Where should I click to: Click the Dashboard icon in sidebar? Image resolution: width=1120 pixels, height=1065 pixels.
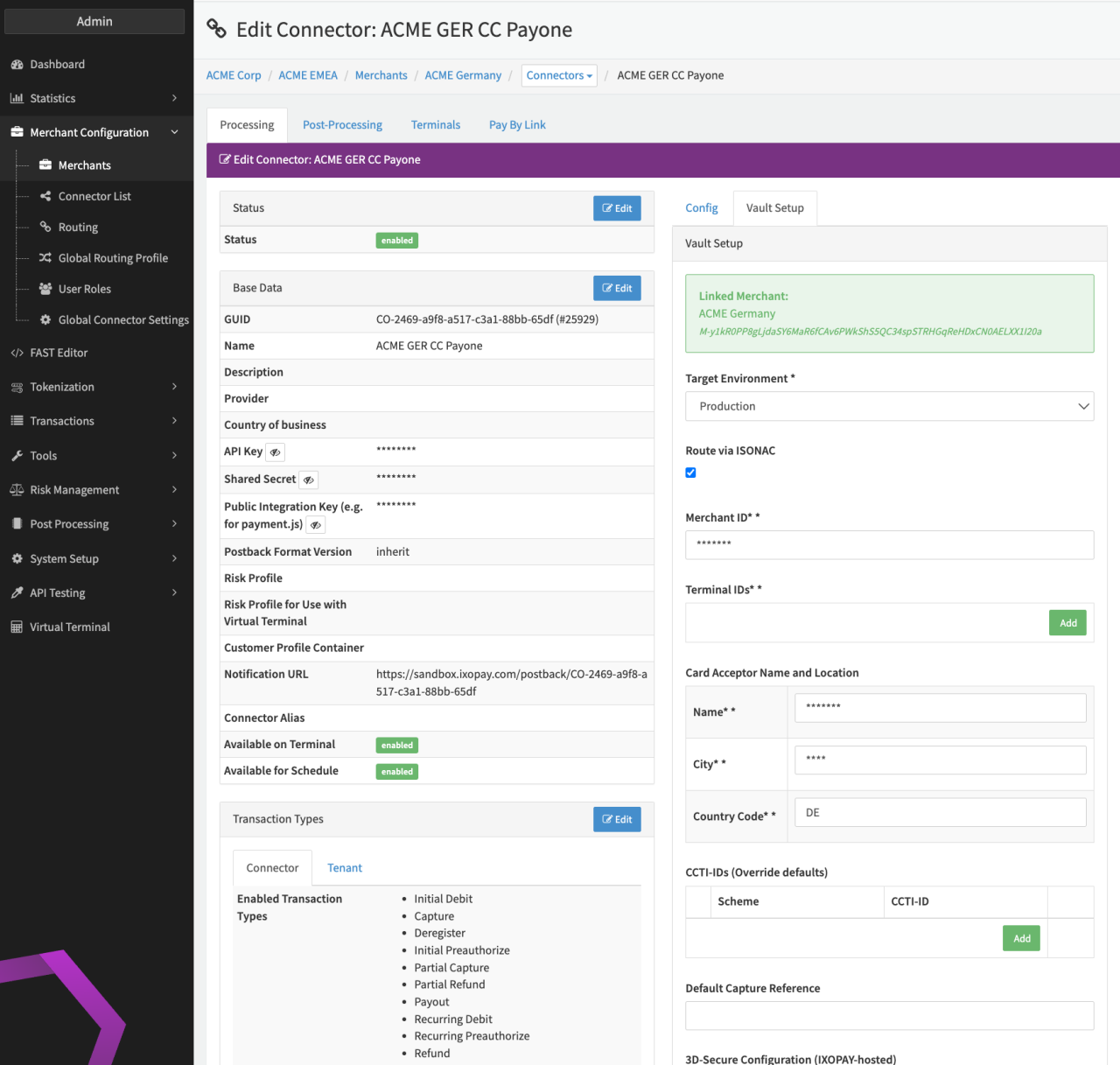tap(17, 65)
